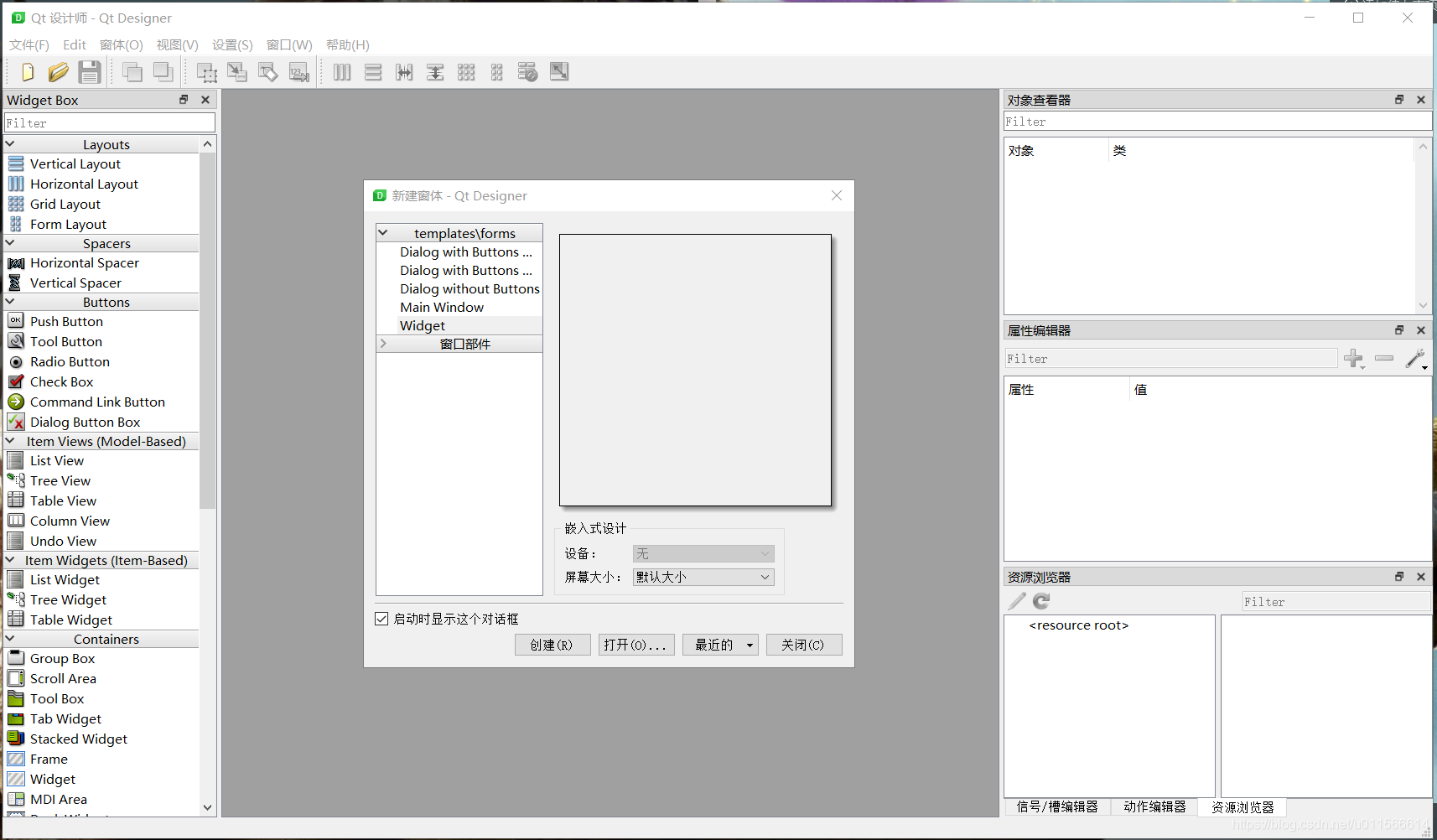Apply the Lay Out in Form icon
1437x840 pixels.
pos(497,72)
